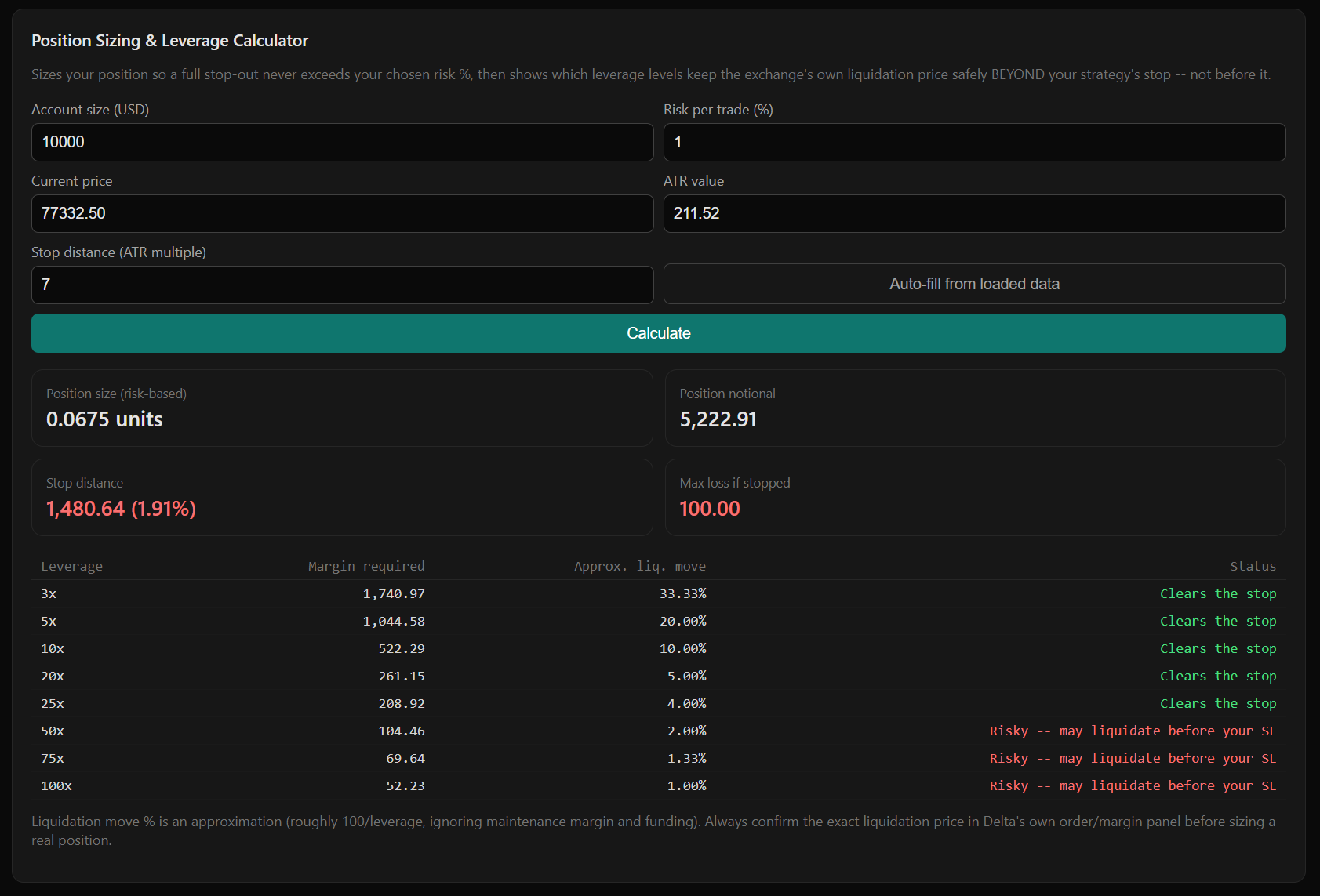Select the 3x leverage row label
The image size is (1320, 896).
pos(49,593)
